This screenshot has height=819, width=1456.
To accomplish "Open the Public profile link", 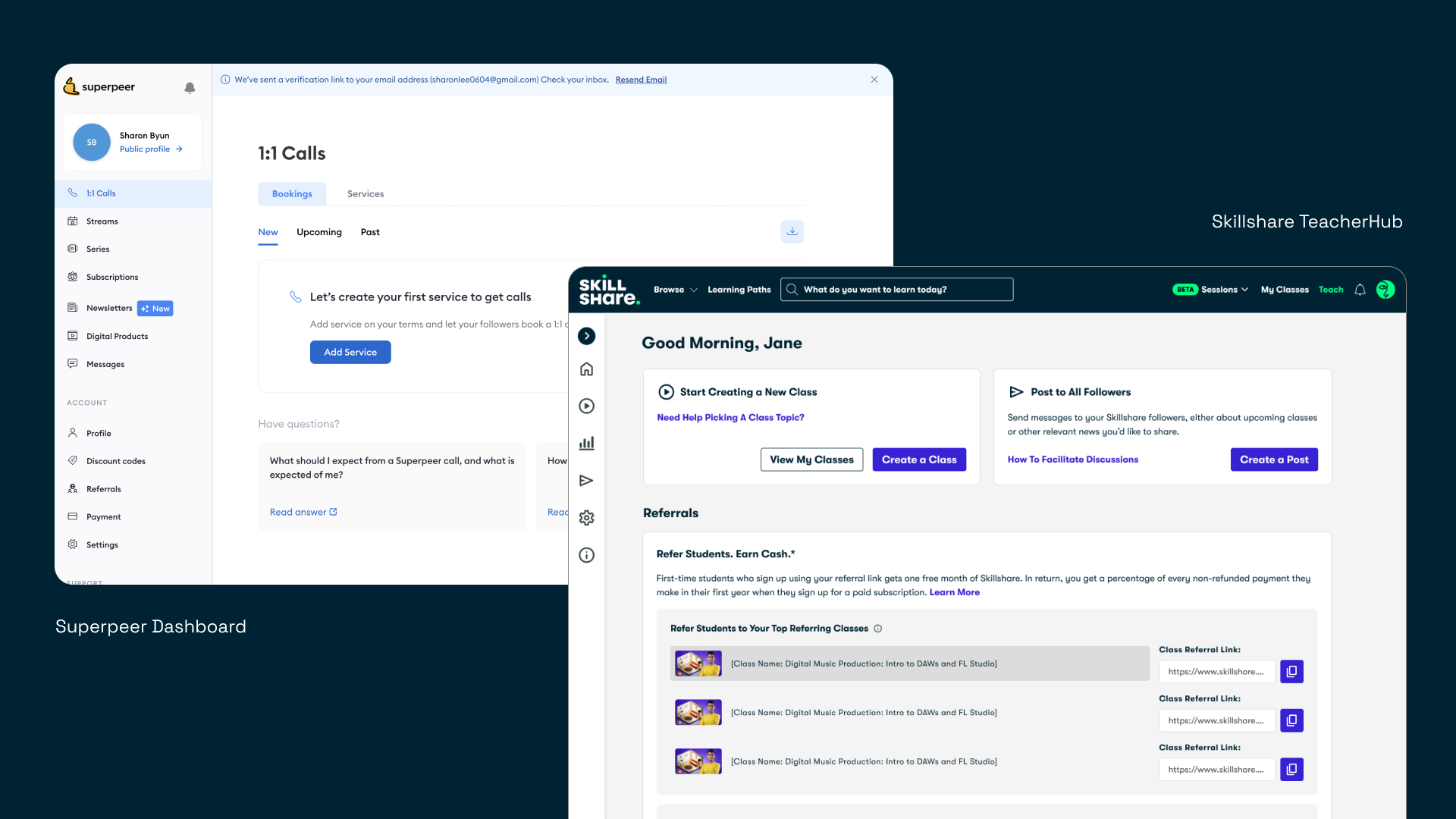I will (x=151, y=149).
